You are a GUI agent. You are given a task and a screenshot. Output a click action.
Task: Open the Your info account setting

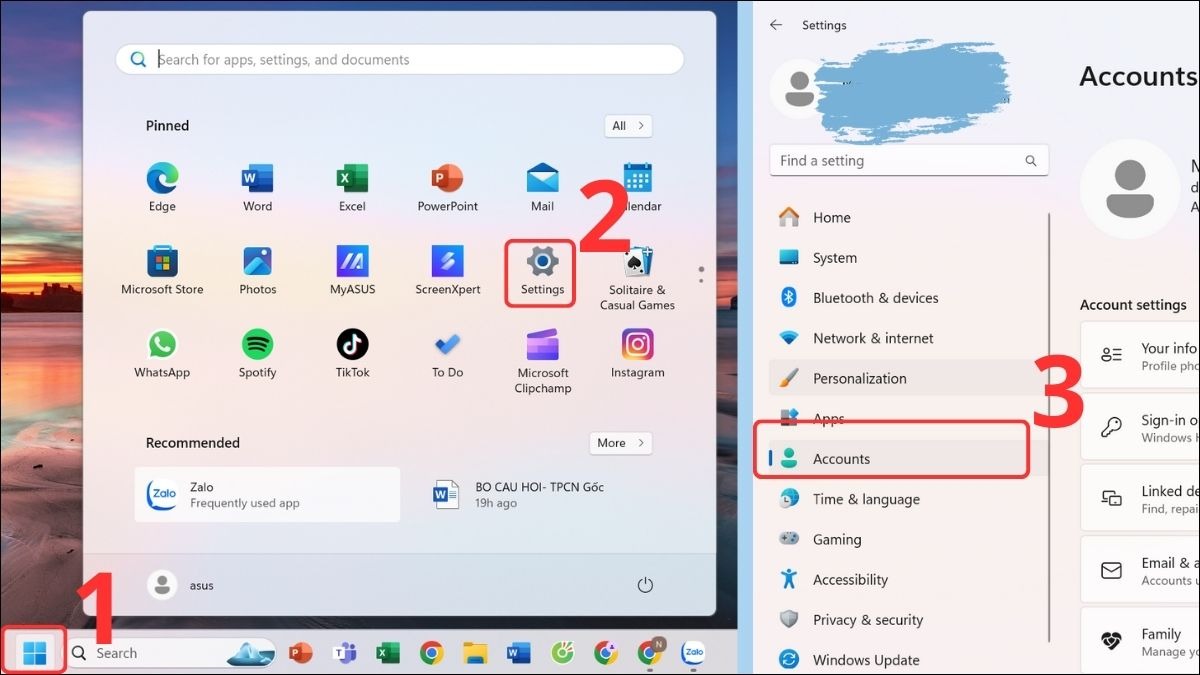(x=1140, y=355)
